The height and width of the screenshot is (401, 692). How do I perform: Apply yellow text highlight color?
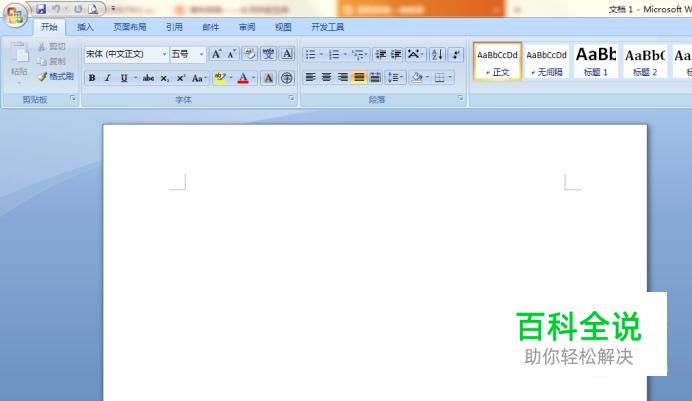coord(220,78)
